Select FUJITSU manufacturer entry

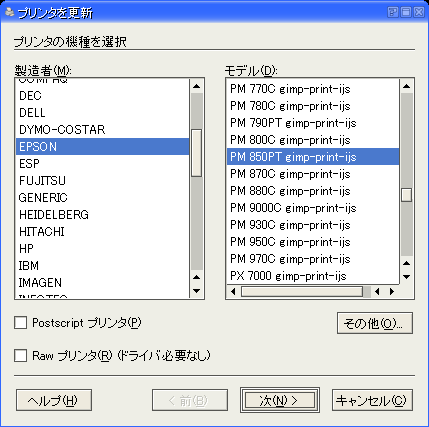102,181
